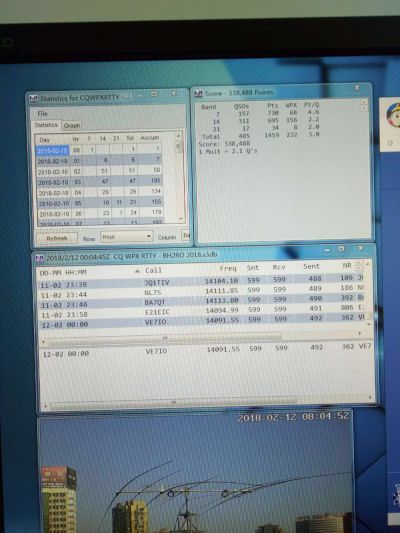Select the 2018-02-10 hour 06 row
400x533 pixels.
(x=101, y=213)
